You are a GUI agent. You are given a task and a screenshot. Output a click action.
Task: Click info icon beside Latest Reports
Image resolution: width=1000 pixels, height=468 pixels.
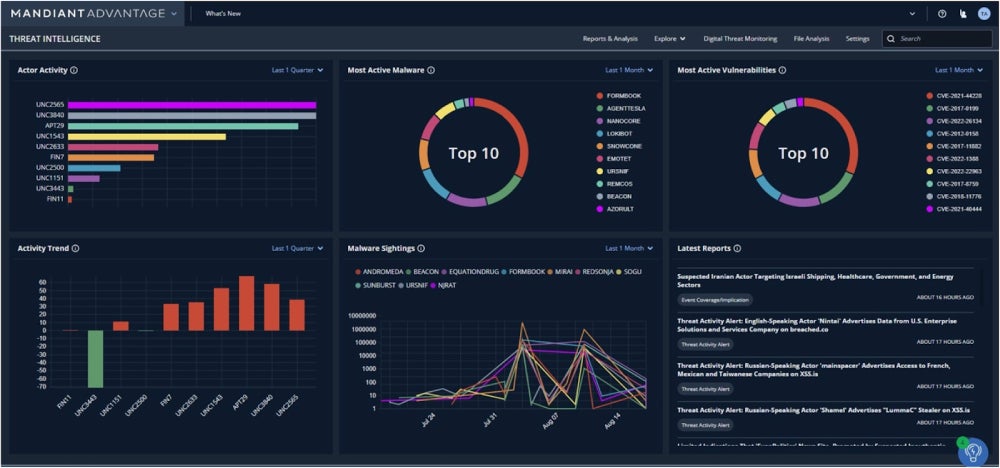pyautogui.click(x=738, y=248)
